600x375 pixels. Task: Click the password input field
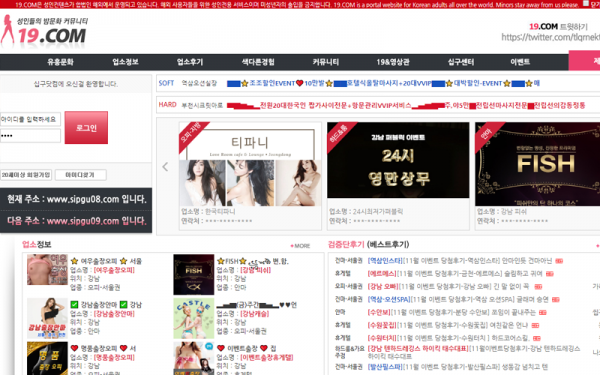(x=30, y=136)
